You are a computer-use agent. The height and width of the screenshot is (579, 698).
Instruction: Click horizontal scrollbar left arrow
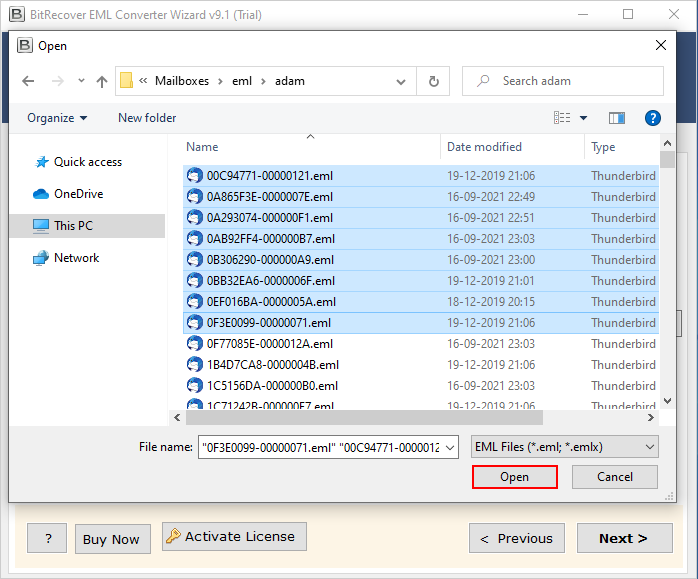coord(177,417)
